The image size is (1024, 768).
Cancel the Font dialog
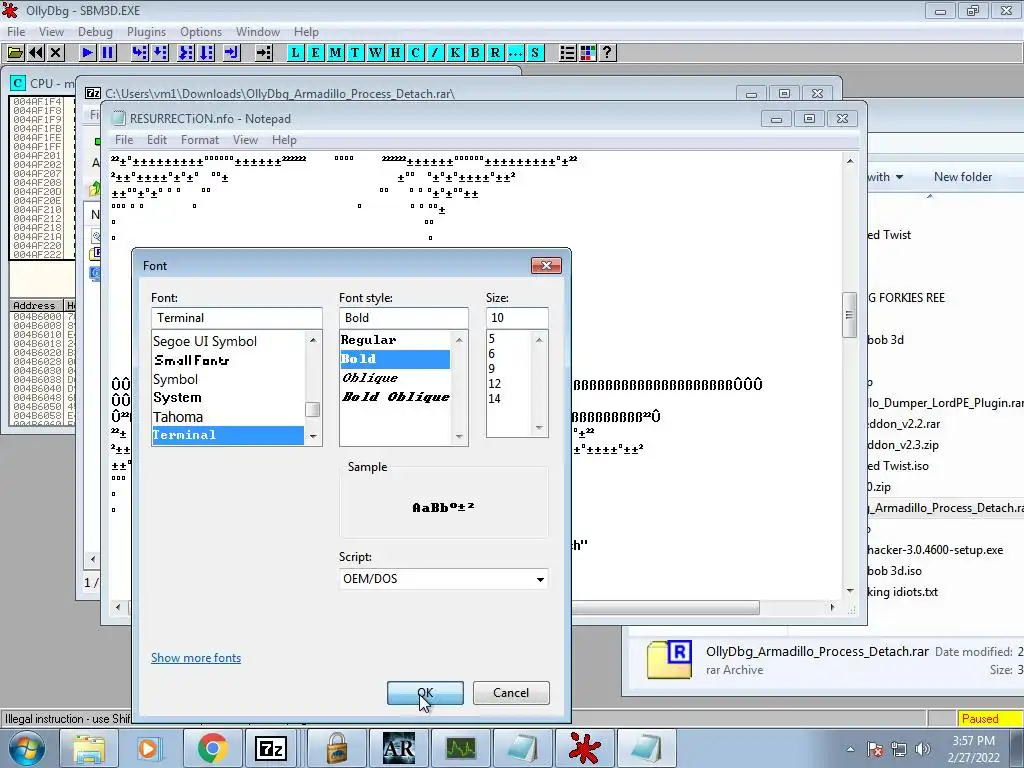click(511, 693)
